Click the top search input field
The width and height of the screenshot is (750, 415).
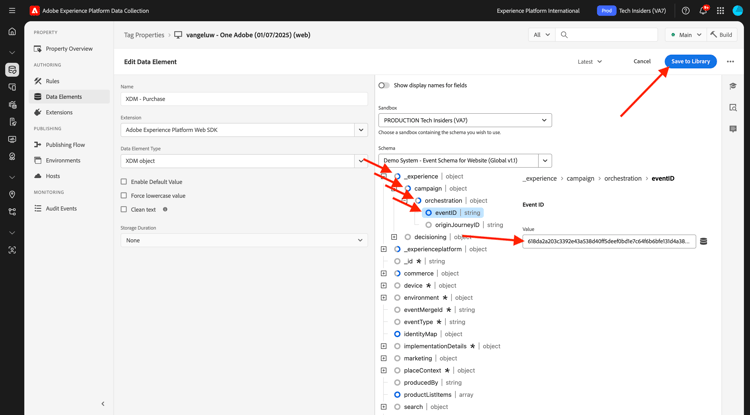[x=606, y=35]
